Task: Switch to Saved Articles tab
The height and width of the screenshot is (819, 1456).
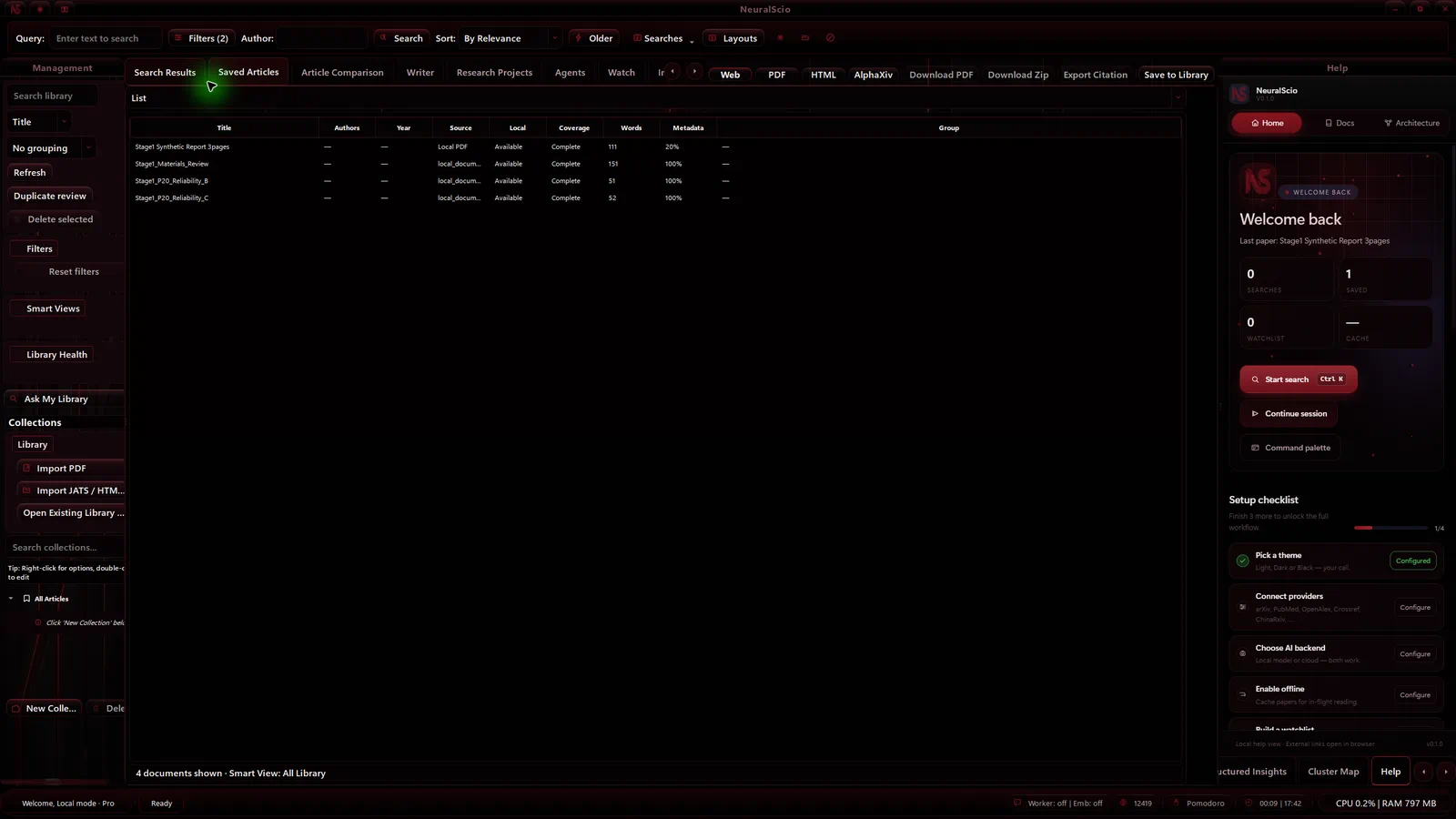Action: pos(248,72)
